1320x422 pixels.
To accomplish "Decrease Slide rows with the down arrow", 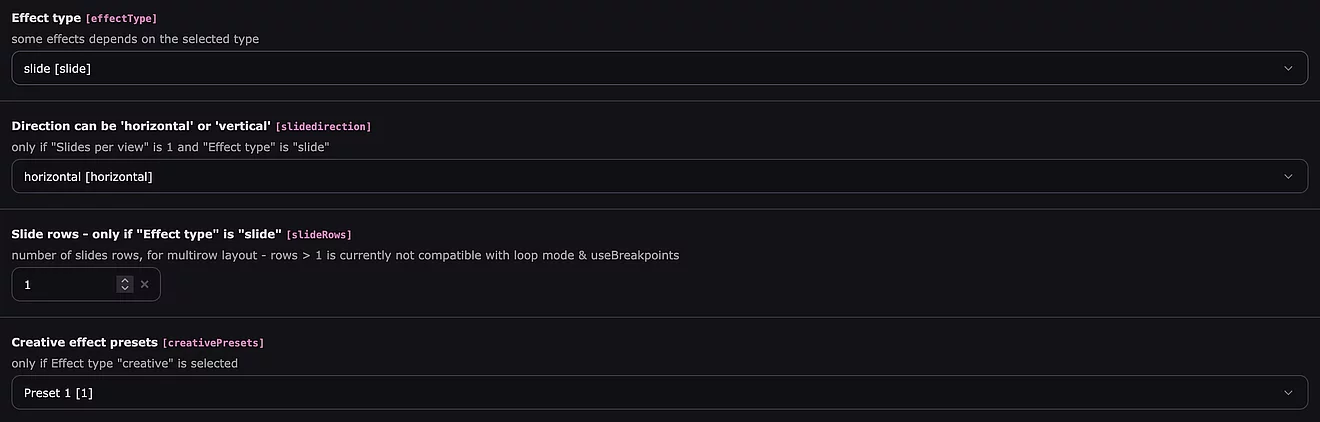I will point(125,289).
